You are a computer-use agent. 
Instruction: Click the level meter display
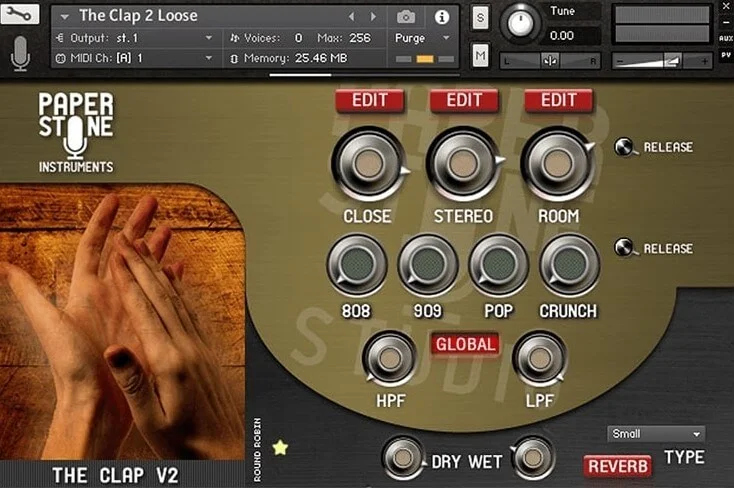tap(662, 24)
